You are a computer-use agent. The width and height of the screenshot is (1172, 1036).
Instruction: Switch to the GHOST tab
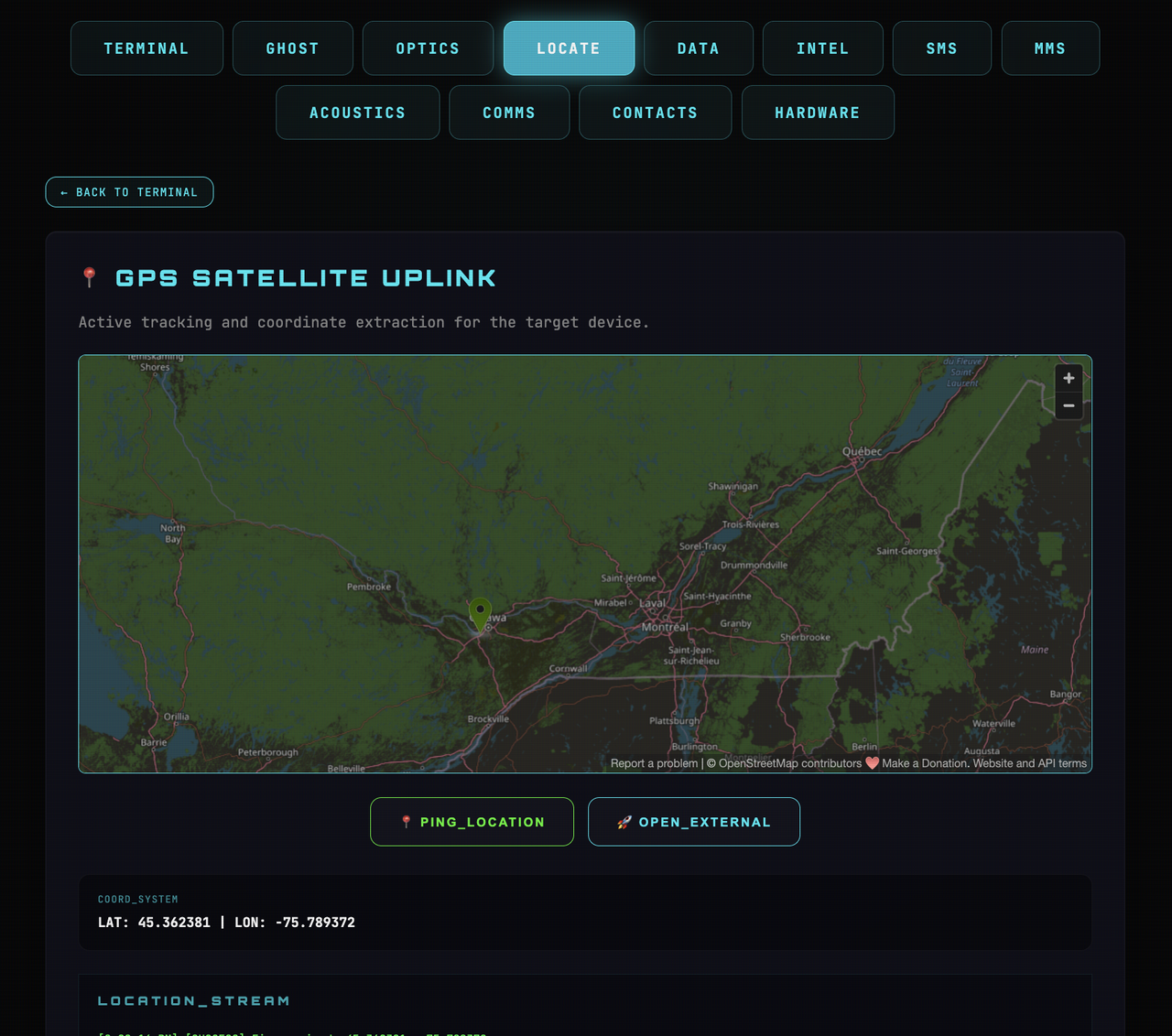tap(293, 49)
